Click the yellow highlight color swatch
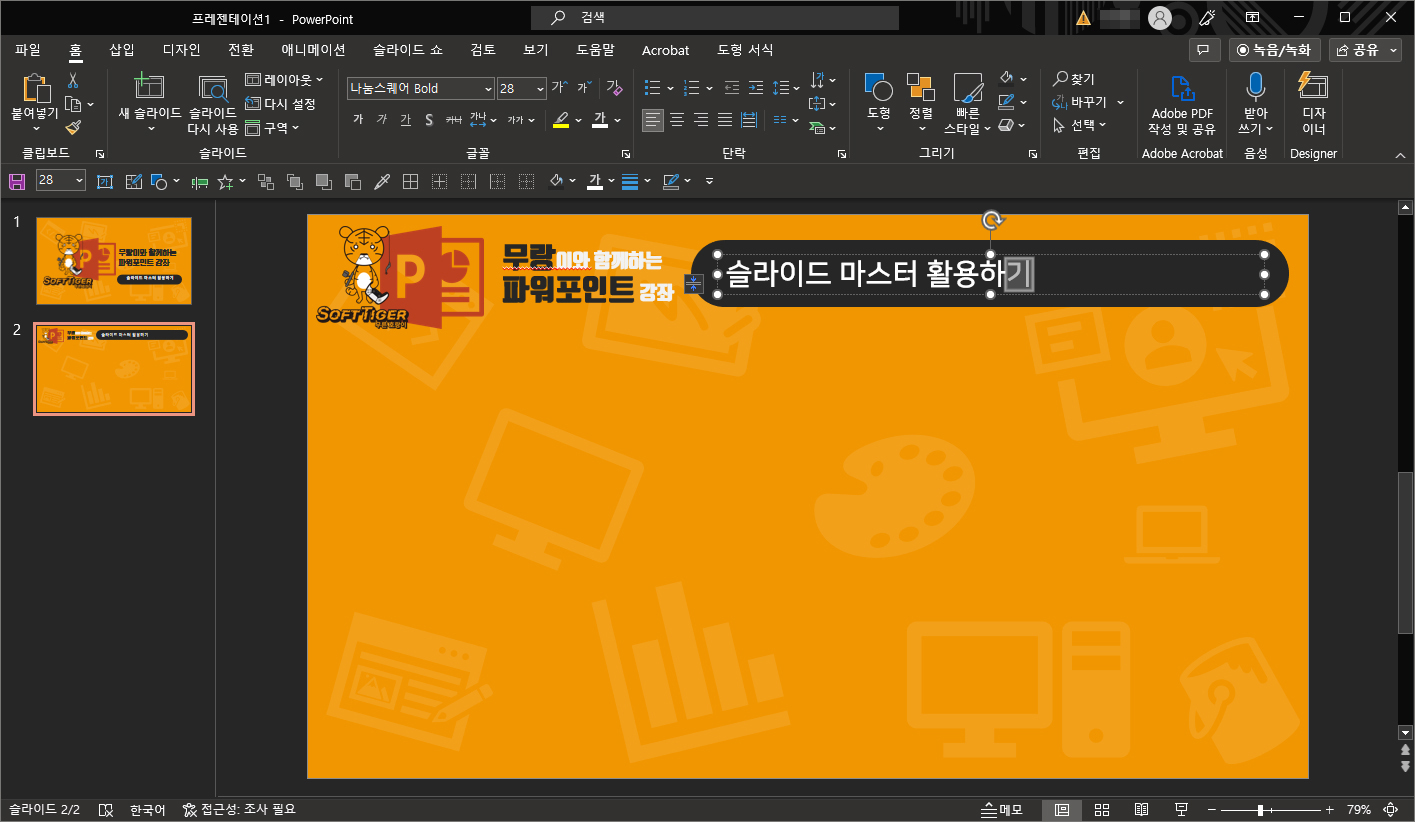1415x822 pixels. coord(562,119)
